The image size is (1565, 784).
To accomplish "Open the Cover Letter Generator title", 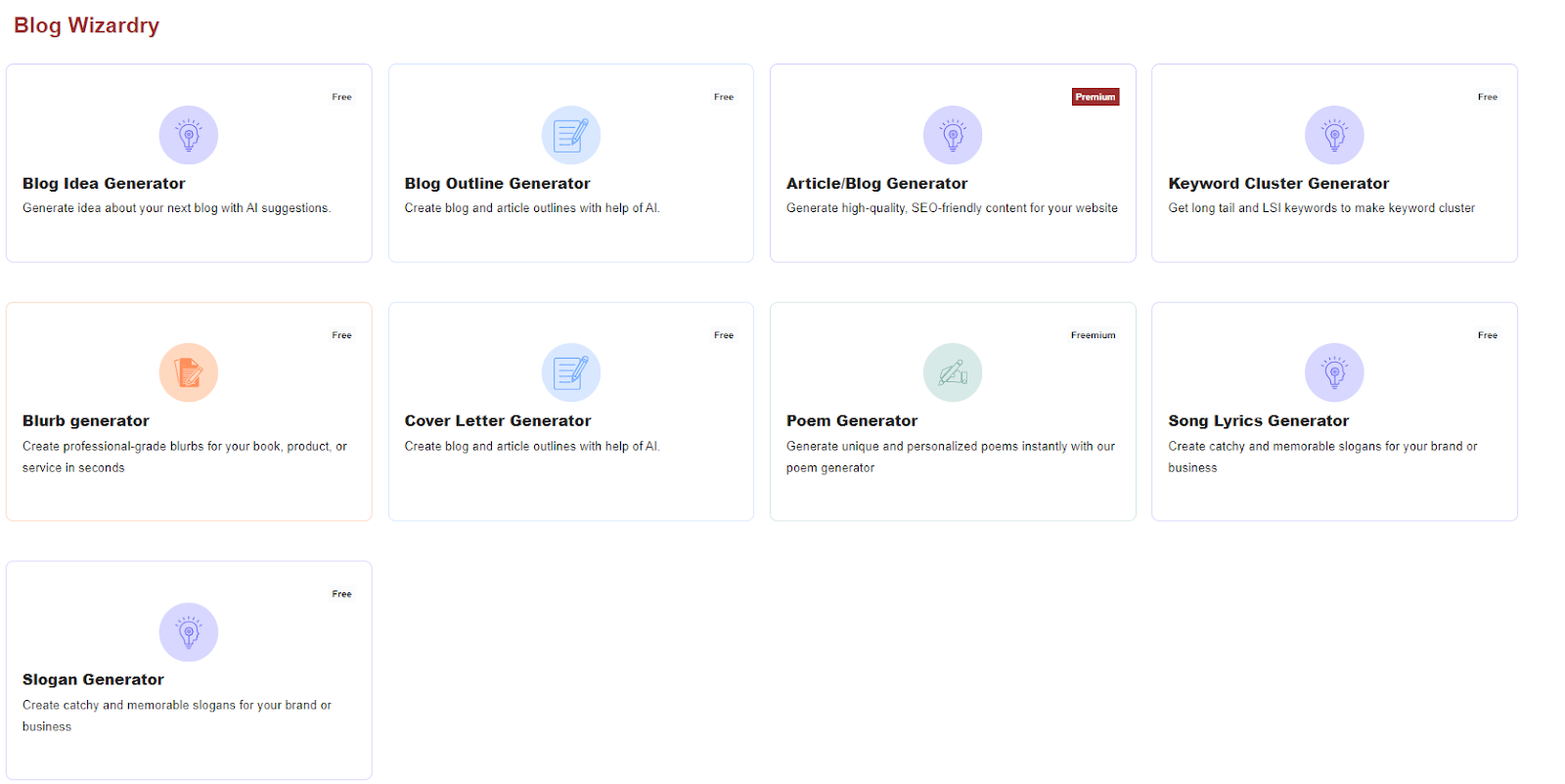I will click(x=498, y=421).
